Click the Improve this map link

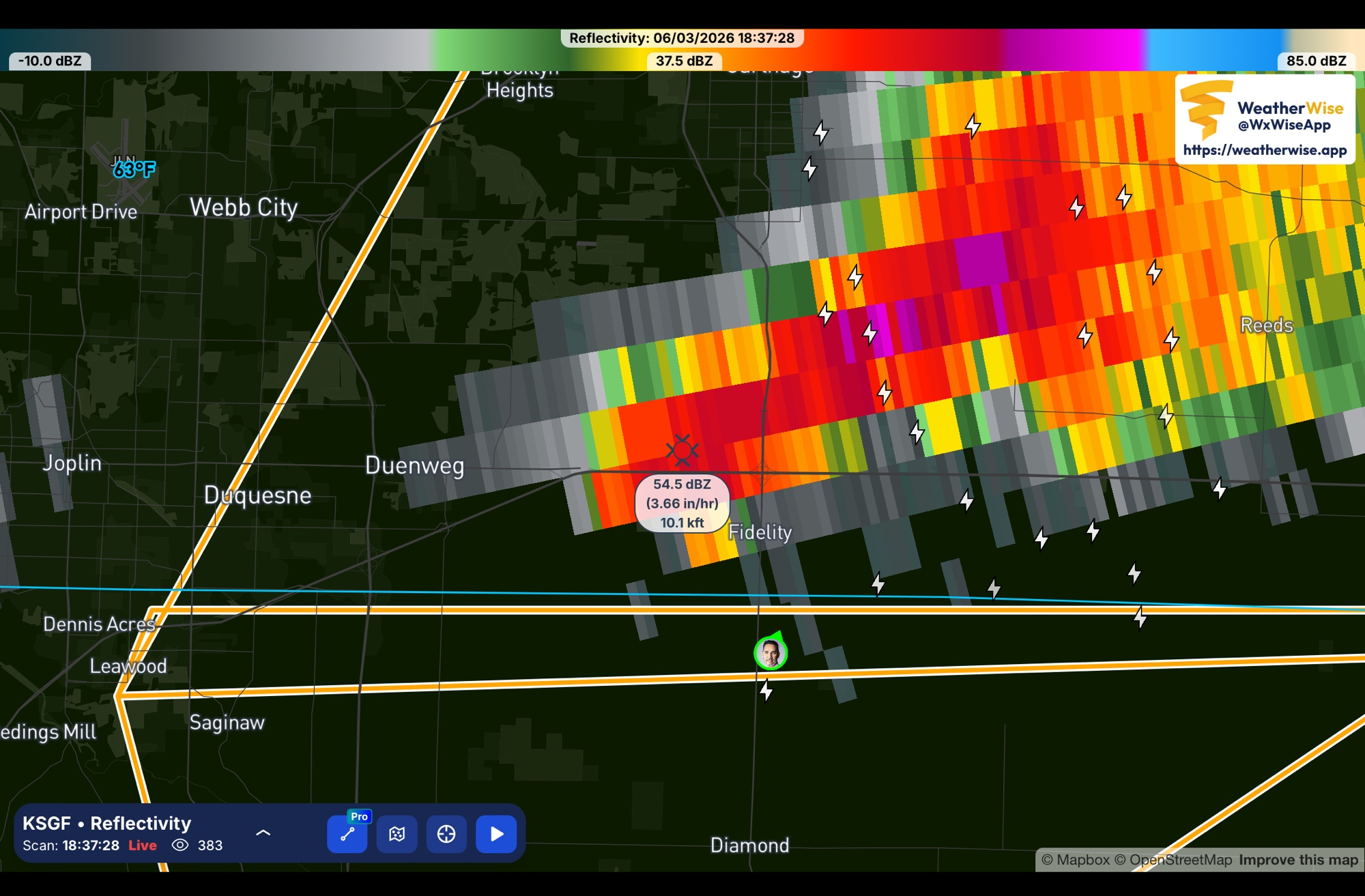point(1298,860)
